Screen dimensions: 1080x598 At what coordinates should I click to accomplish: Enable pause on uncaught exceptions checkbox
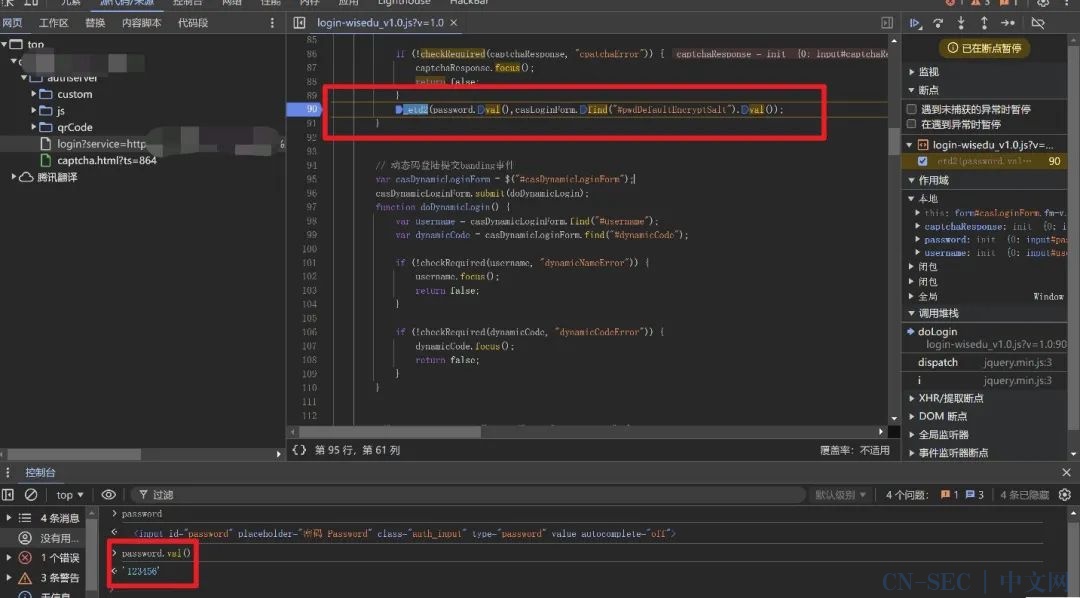[x=912, y=110]
